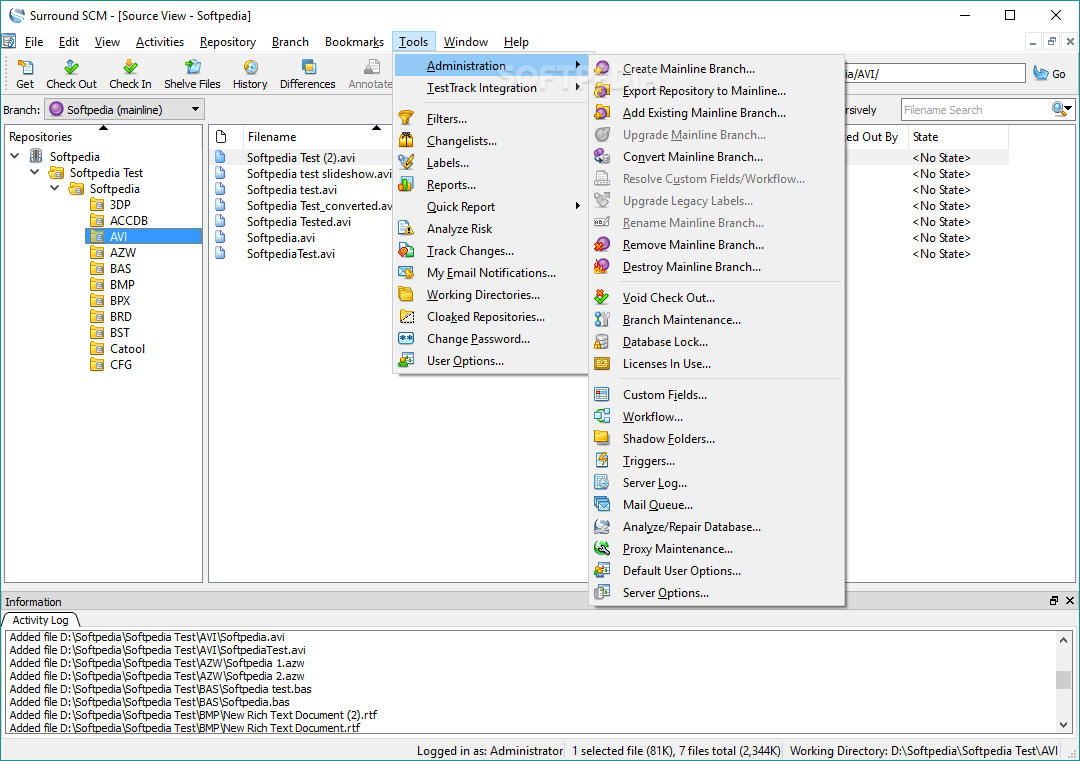Screen dimensions: 1080x761
Task: Select file SoftpediaTest.avi
Action: tap(291, 253)
